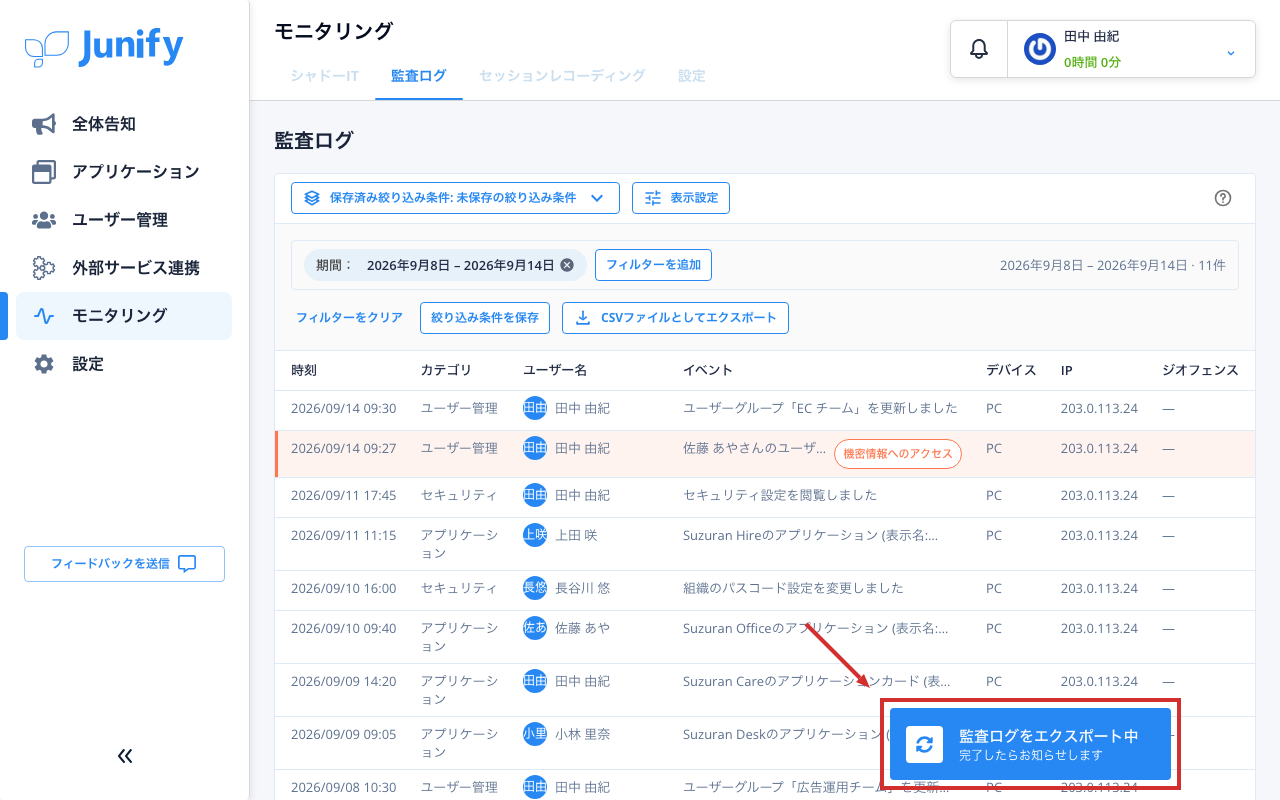Screen dimensions: 1280x800
Task: Click the 佐藤 あや avatar
Action: tap(535, 628)
